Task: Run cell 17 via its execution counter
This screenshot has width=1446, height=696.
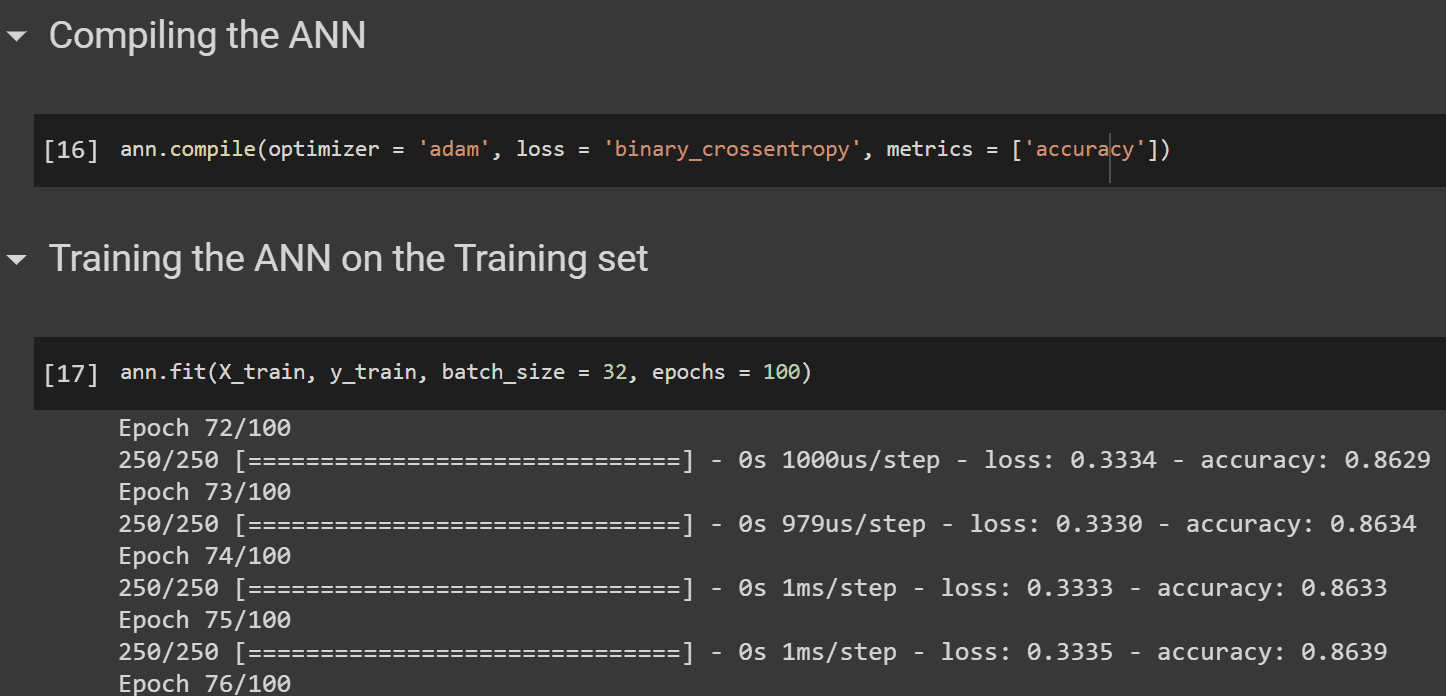Action: coord(71,374)
